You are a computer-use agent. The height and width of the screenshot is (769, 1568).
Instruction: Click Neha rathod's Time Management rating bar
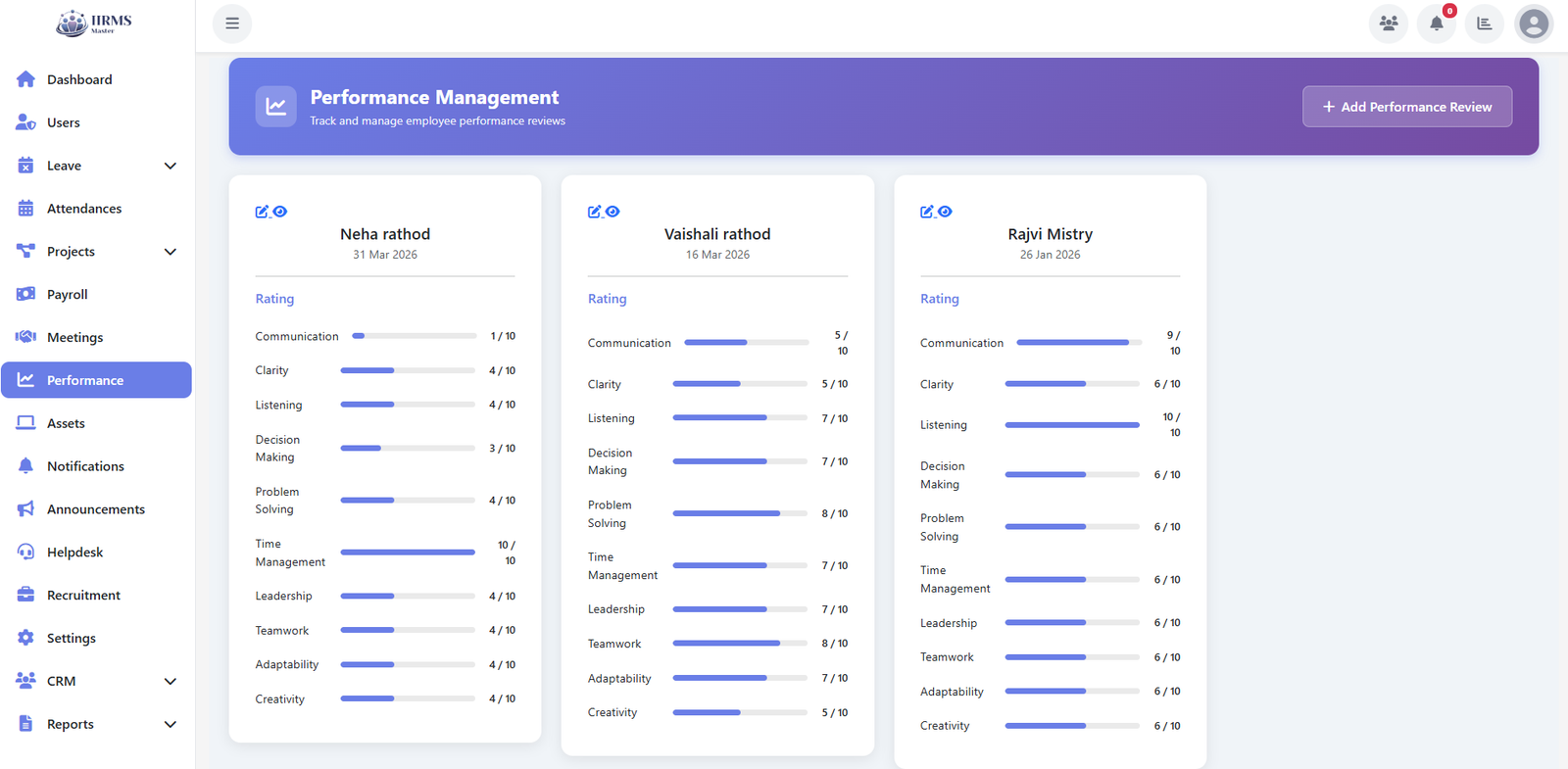tap(408, 553)
